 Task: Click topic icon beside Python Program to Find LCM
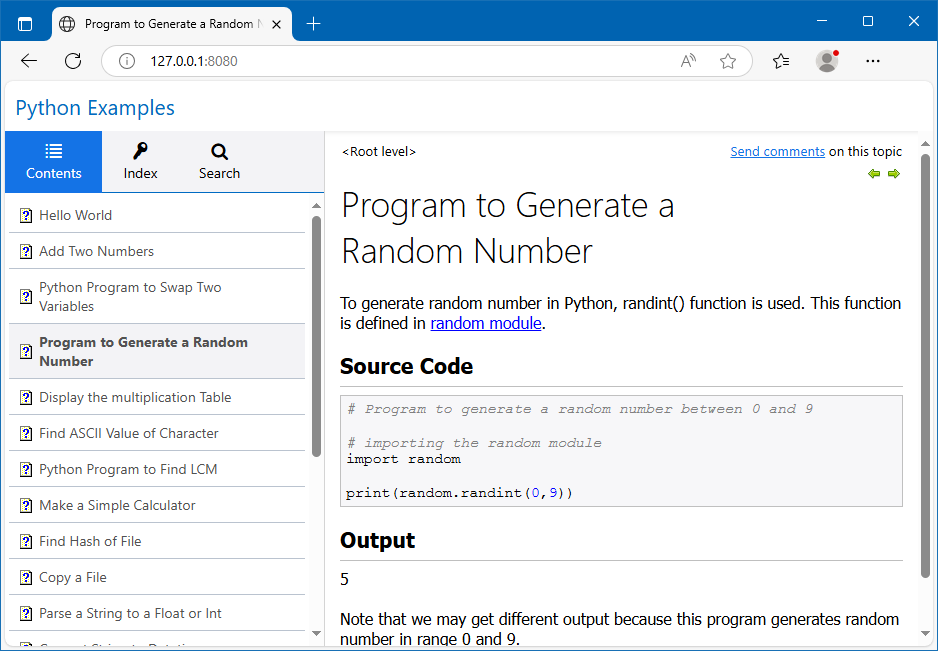(26, 470)
